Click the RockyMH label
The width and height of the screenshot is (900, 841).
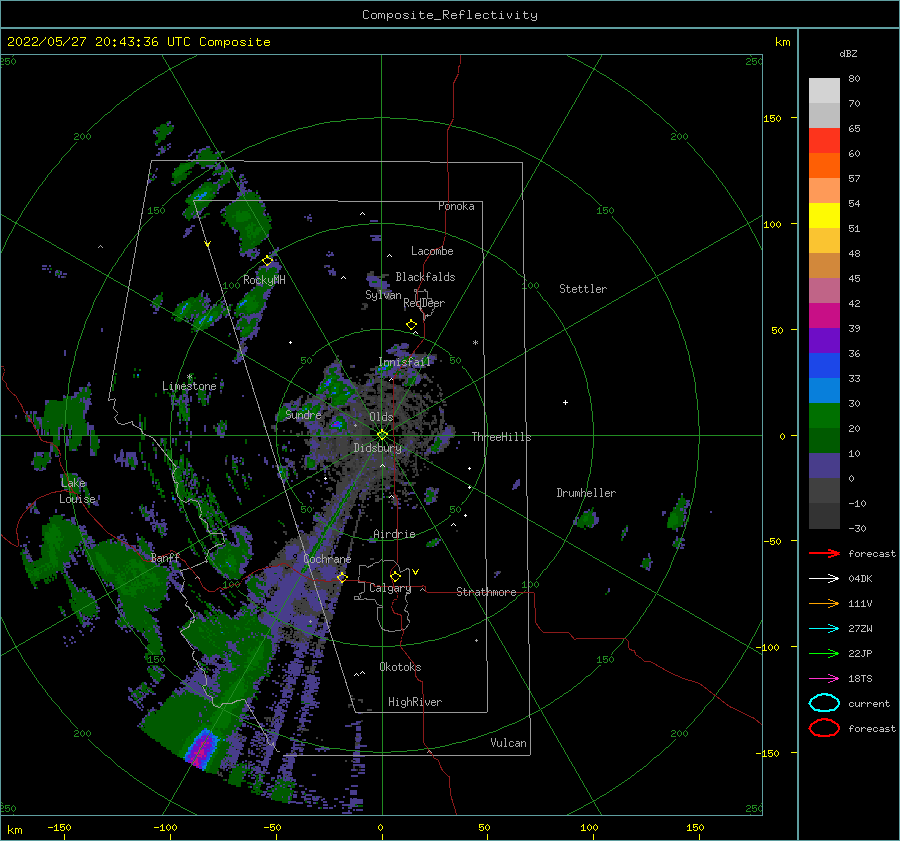pos(264,280)
